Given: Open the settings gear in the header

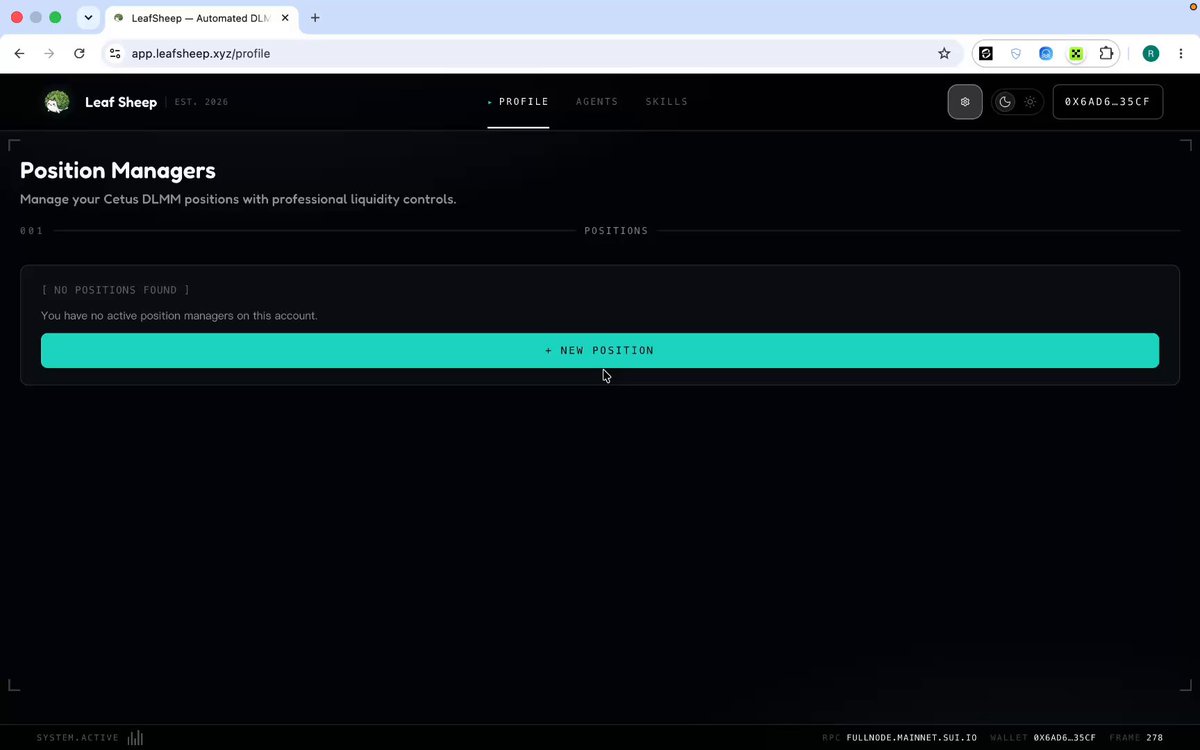Looking at the screenshot, I should click(965, 102).
